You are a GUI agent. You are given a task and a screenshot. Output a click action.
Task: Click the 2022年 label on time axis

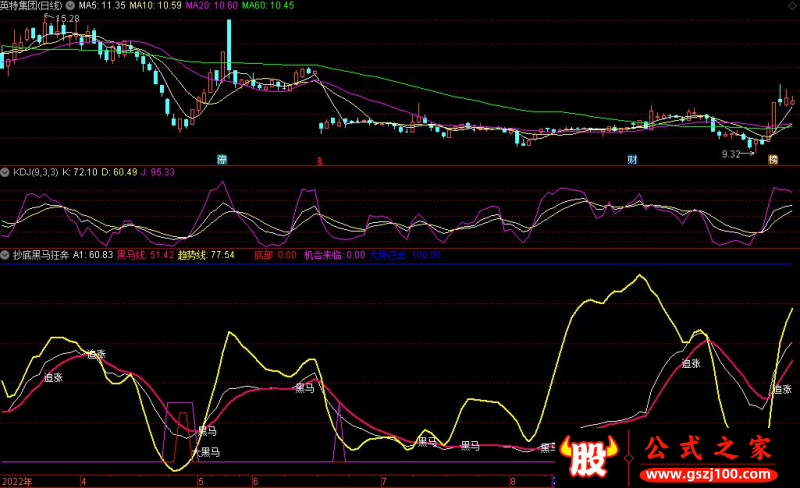pyautogui.click(x=17, y=481)
